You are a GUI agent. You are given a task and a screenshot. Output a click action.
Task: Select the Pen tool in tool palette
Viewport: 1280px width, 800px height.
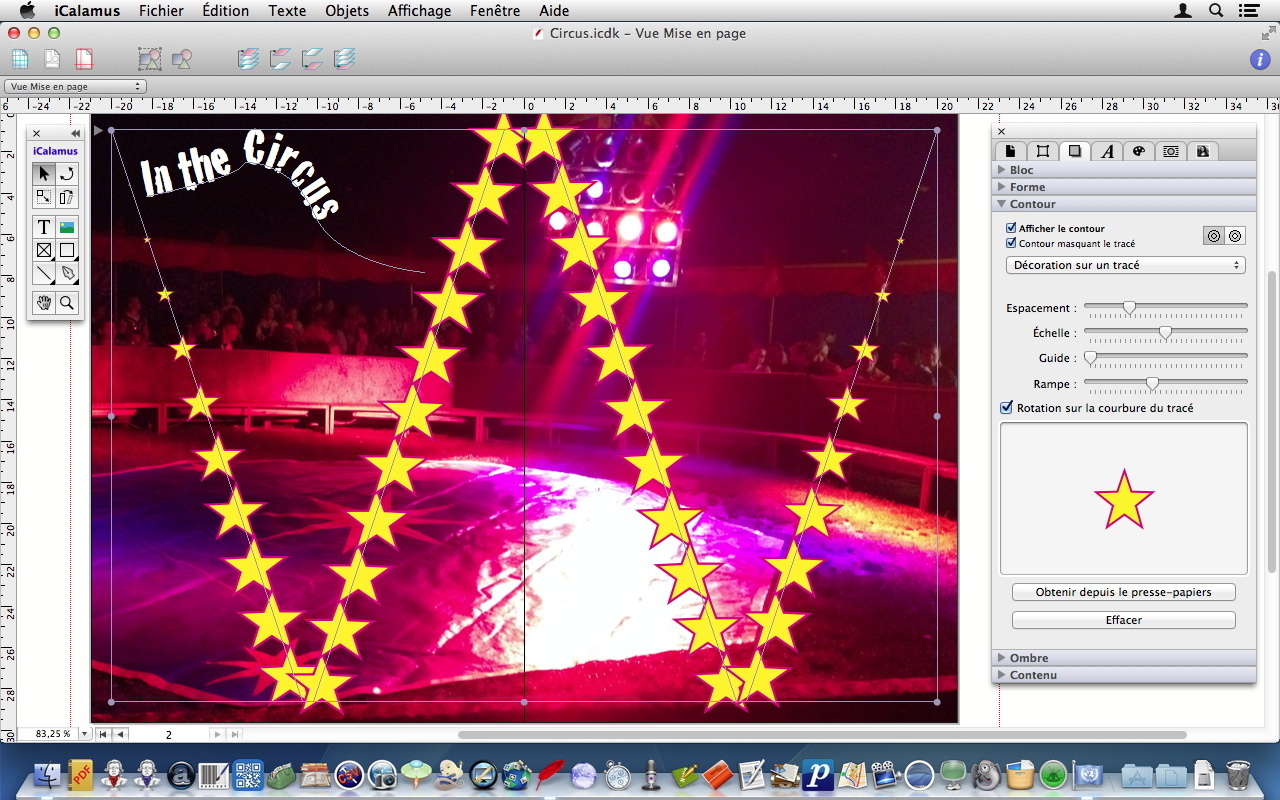click(67, 273)
